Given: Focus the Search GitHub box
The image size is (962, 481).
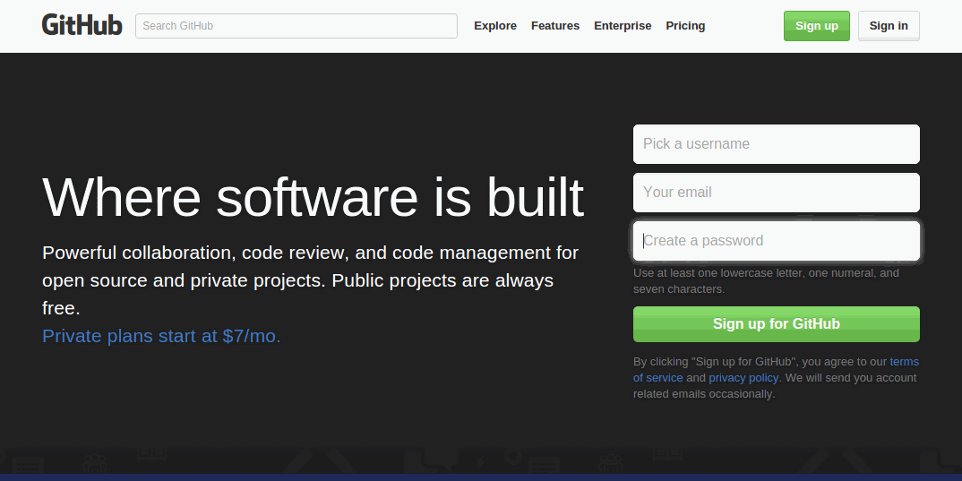Looking at the screenshot, I should (296, 26).
